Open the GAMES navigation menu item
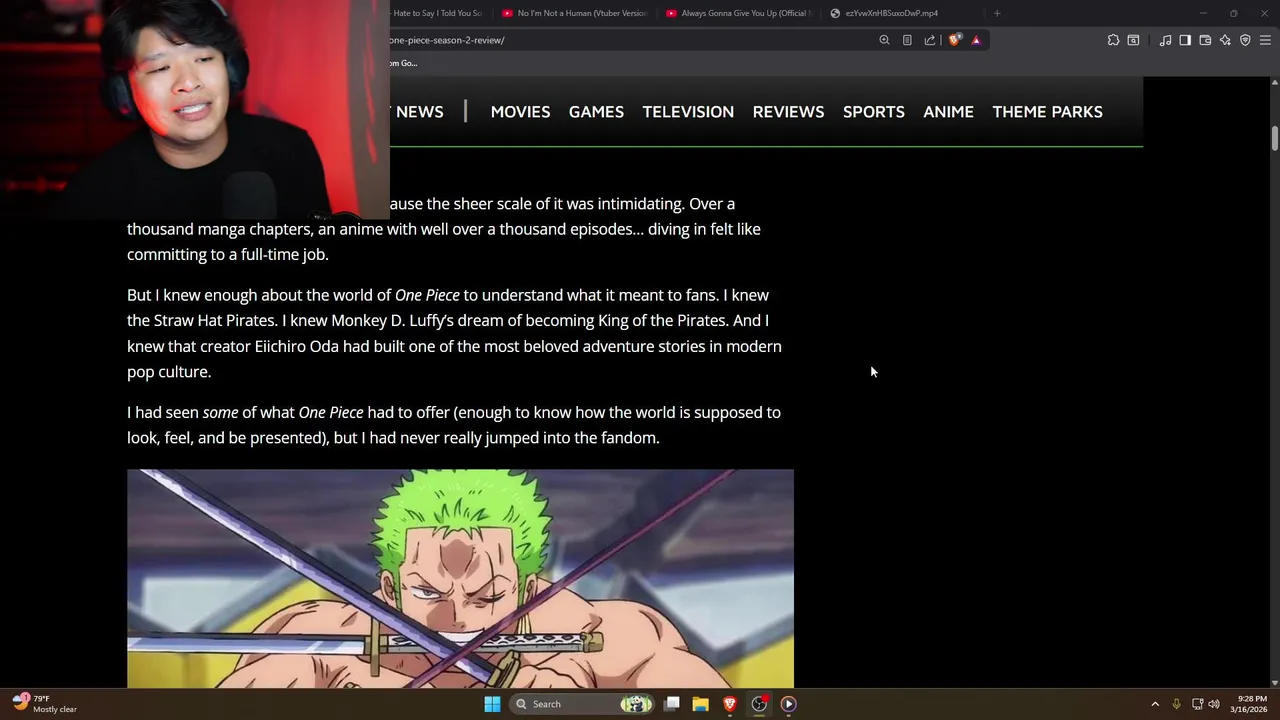The width and height of the screenshot is (1280, 720). (596, 112)
